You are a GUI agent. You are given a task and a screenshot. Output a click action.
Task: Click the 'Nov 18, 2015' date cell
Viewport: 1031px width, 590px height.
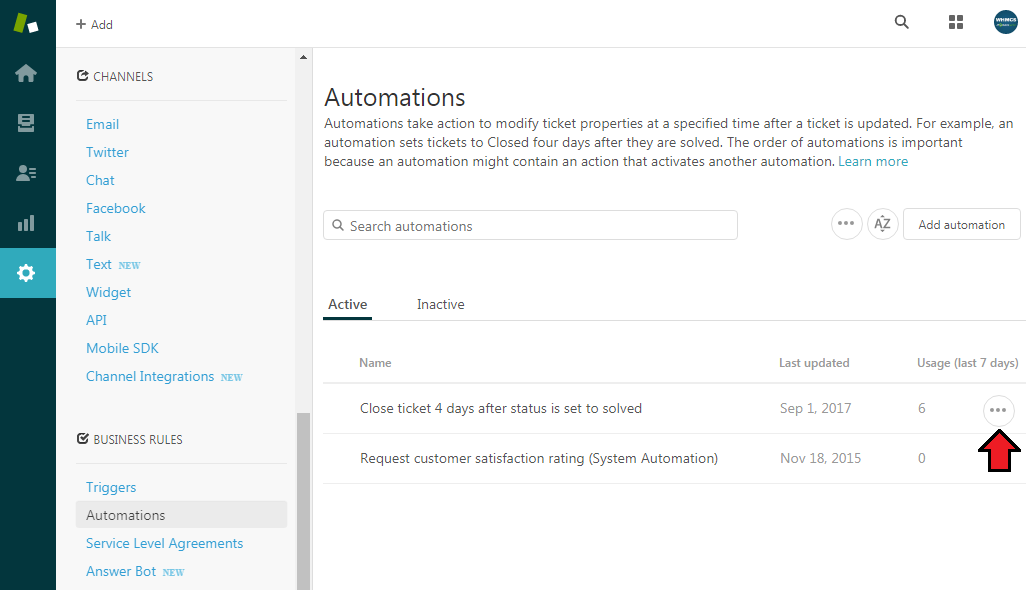(821, 458)
